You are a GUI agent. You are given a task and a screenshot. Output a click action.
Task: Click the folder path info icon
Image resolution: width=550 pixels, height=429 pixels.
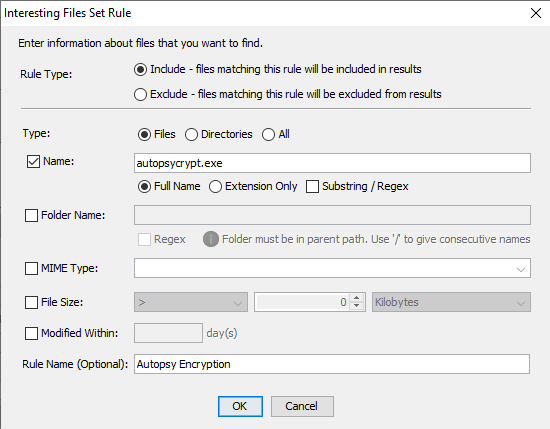(x=211, y=239)
